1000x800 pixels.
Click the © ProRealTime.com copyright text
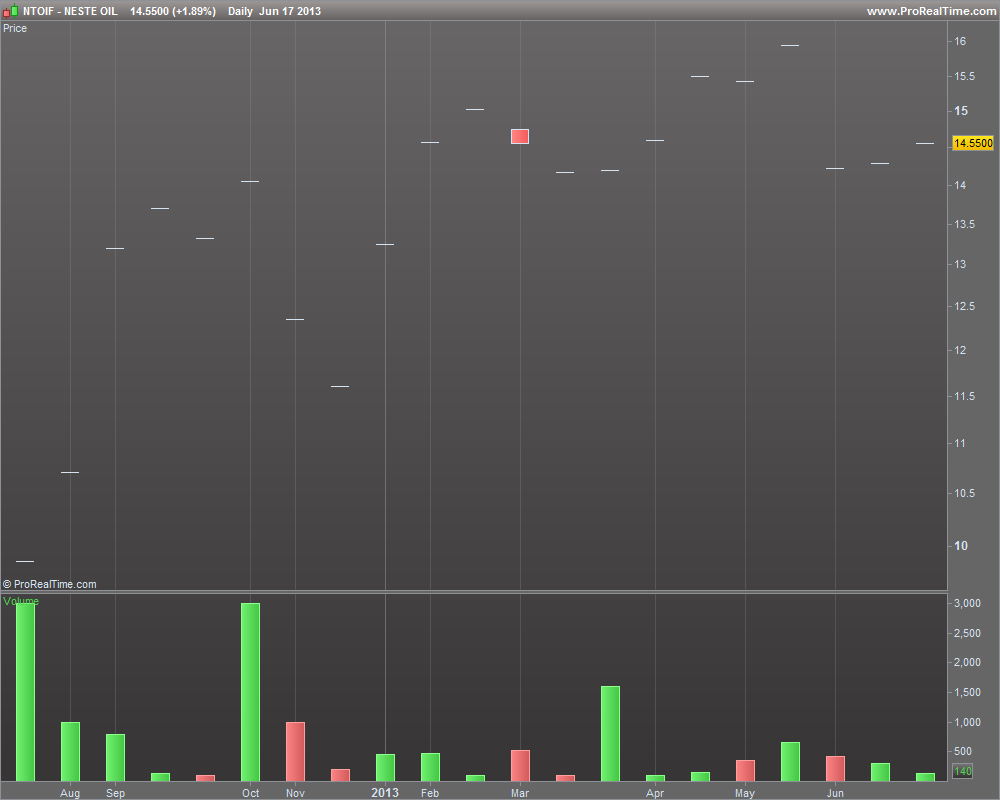coord(50,584)
